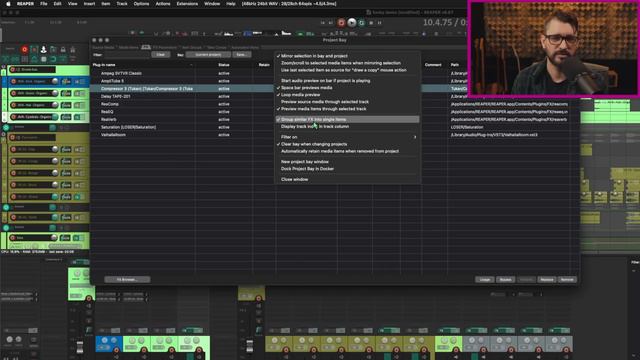Open the Track menu
The width and height of the screenshot is (640, 360).
click(x=122, y=4)
